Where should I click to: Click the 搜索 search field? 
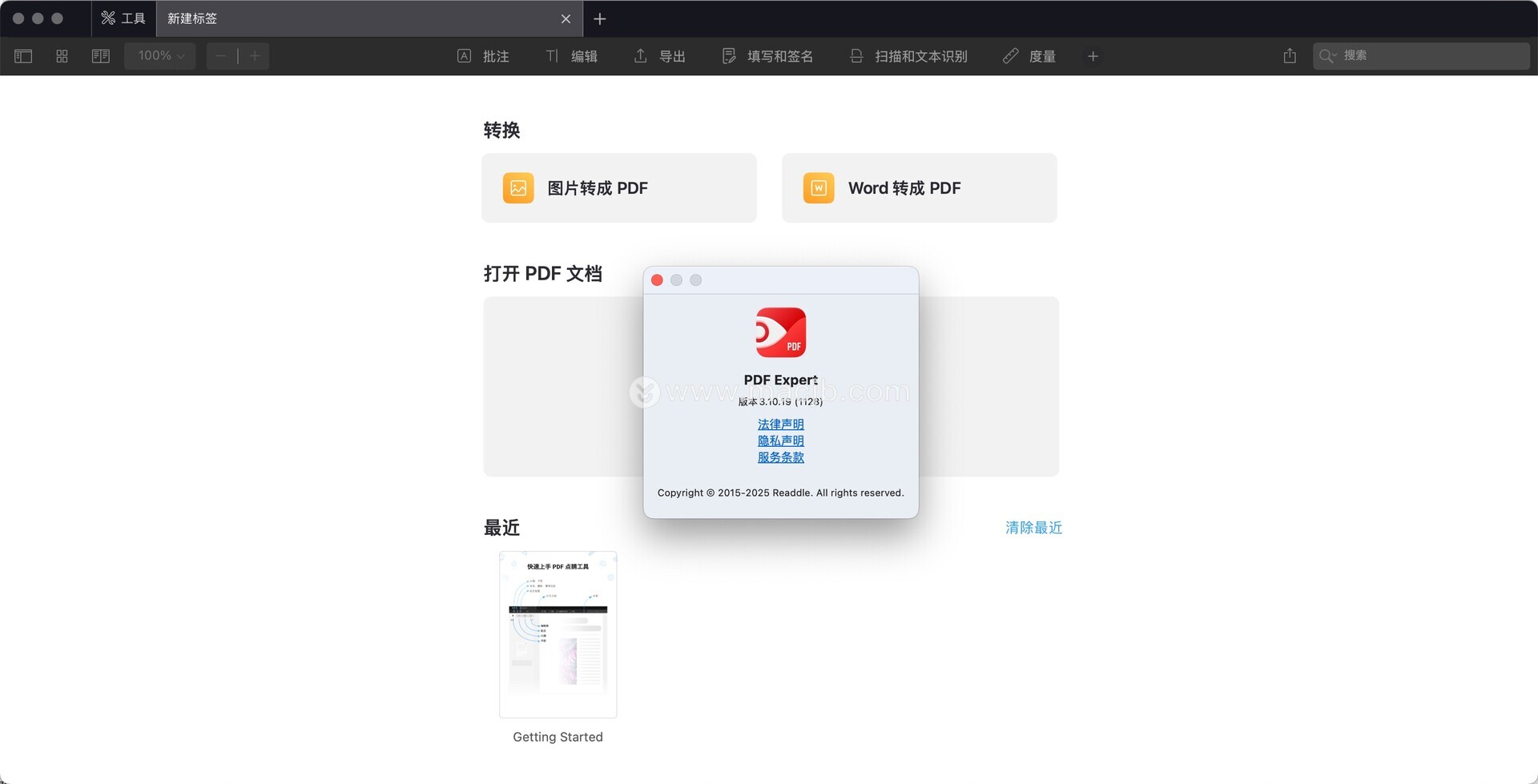[1421, 55]
